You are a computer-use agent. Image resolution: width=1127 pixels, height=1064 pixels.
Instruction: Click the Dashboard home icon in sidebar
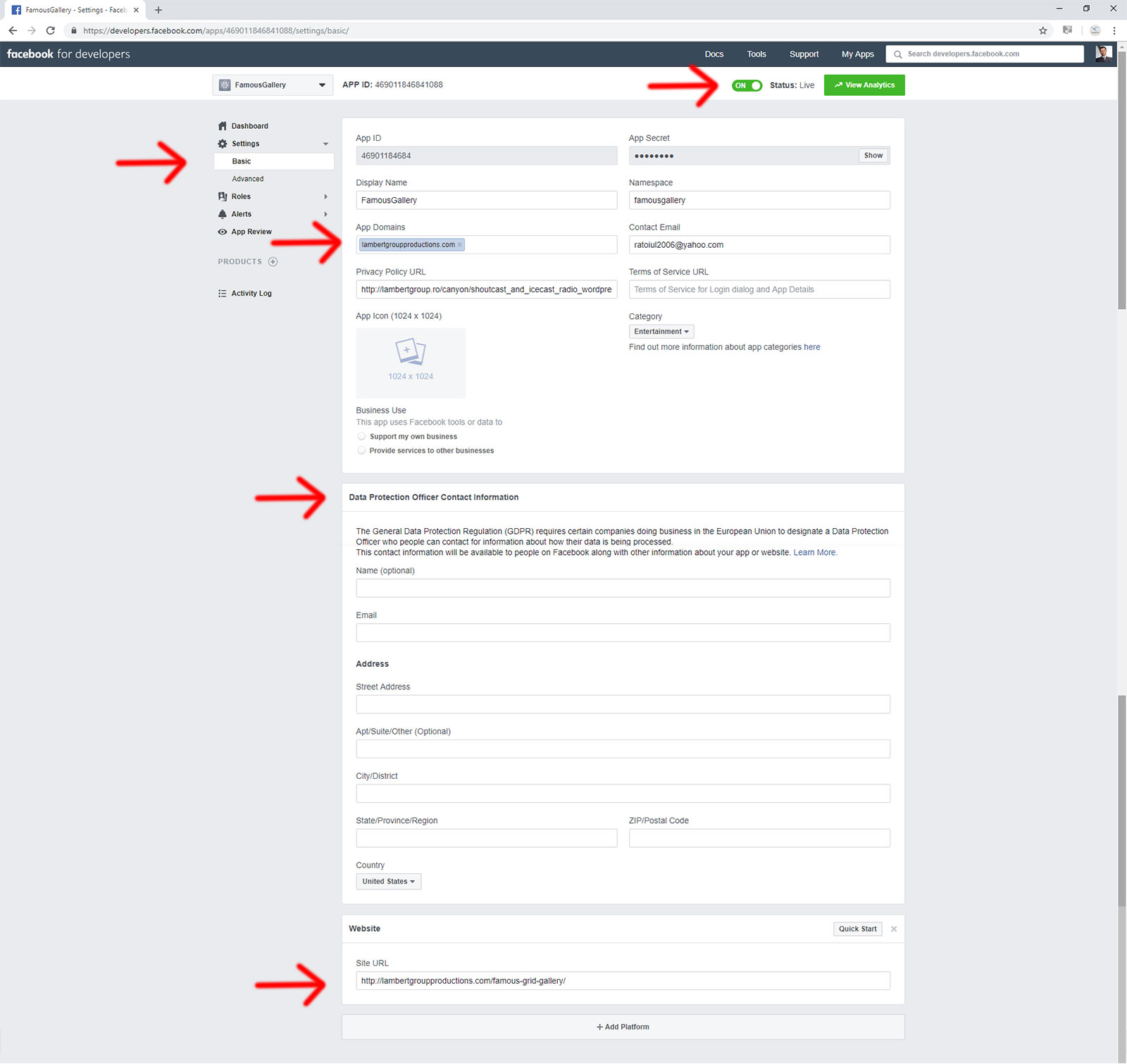click(223, 126)
